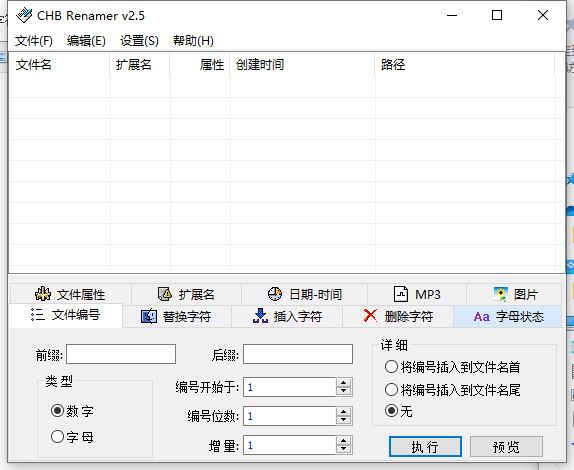Click the replace icon on 替换字符 tab
This screenshot has height=470, width=574.
click(149, 316)
